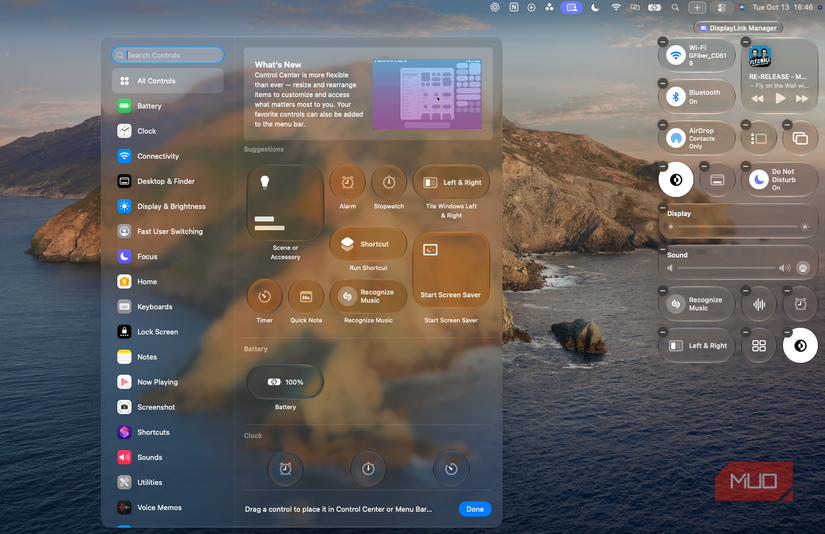Select the Screenshot category
Screen dimensions: 825x534
point(167,407)
